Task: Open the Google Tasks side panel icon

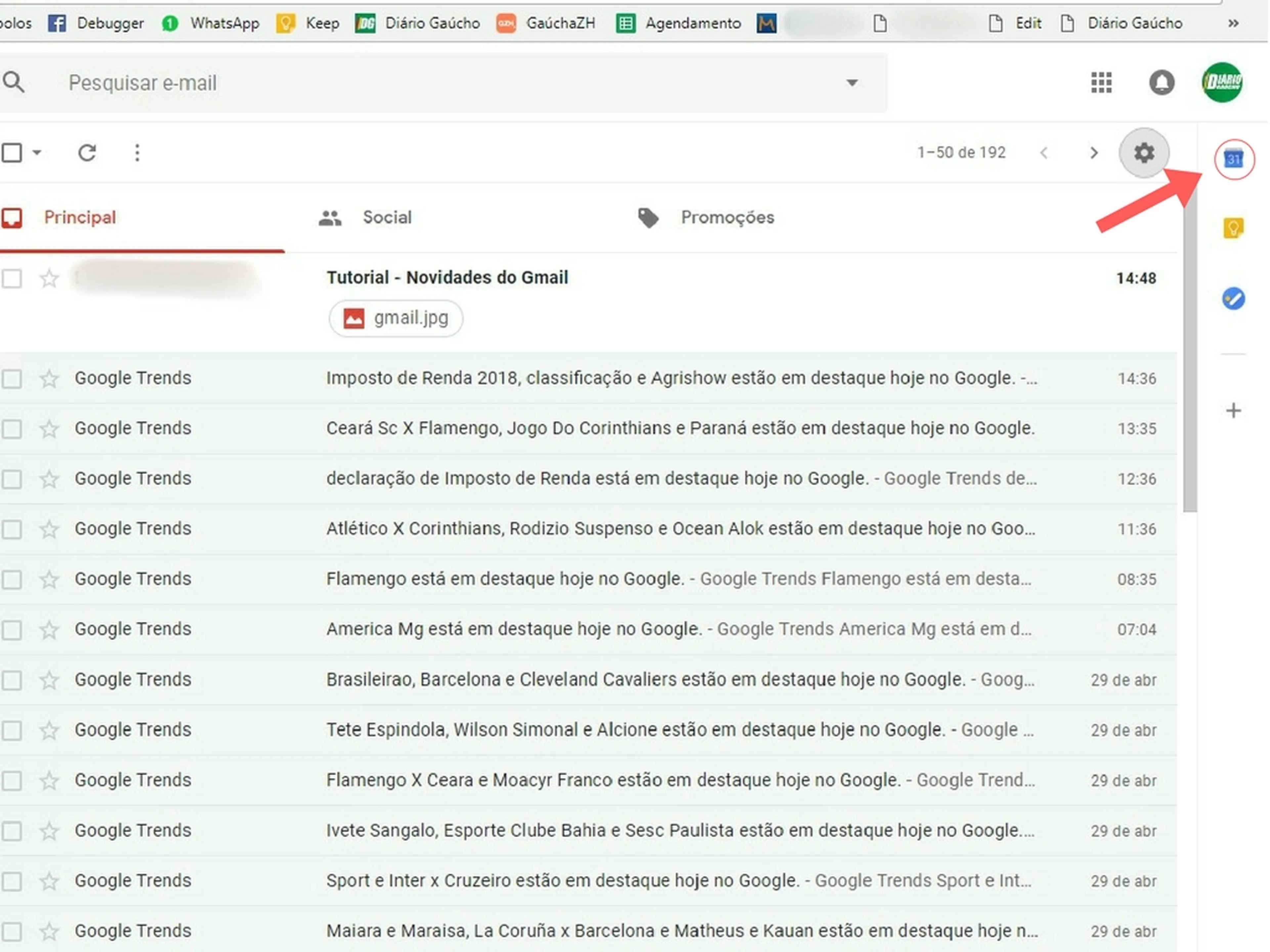Action: click(1233, 298)
